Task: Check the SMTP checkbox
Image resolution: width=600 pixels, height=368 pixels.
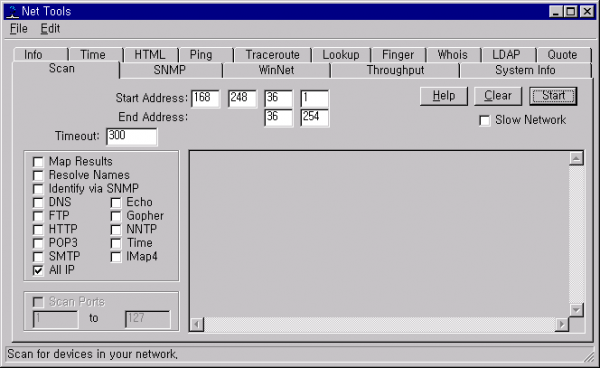Action: pos(38,257)
